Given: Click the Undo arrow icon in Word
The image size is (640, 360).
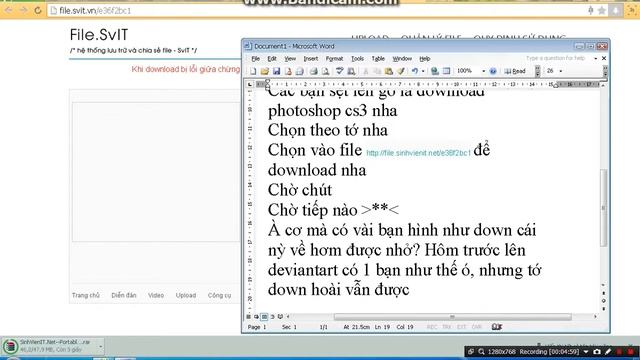Looking at the screenshot, I should 415,71.
